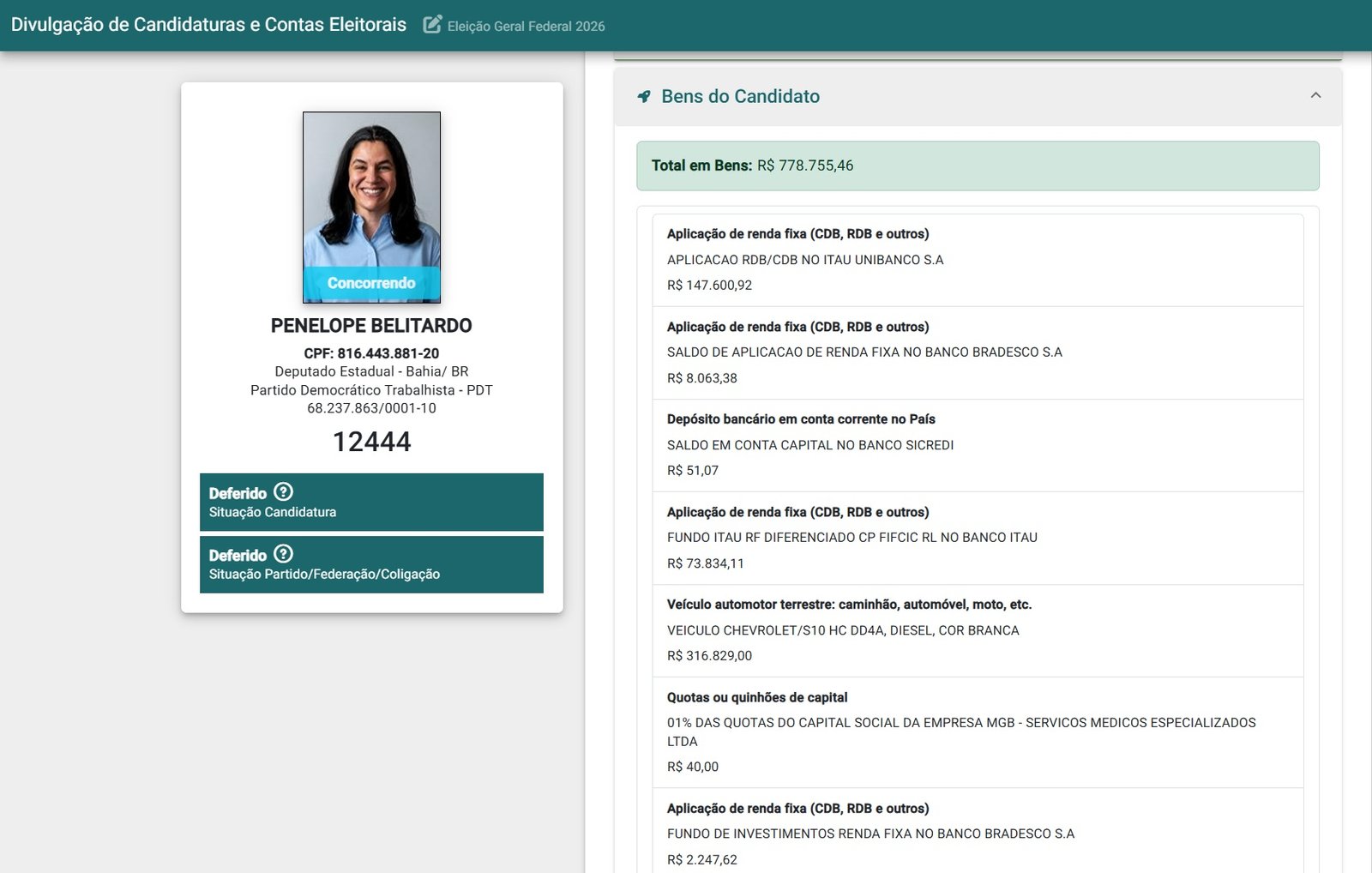Click Partido Democrático Trabalhista - PDT text
This screenshot has width=1372, height=873.
tap(371, 390)
